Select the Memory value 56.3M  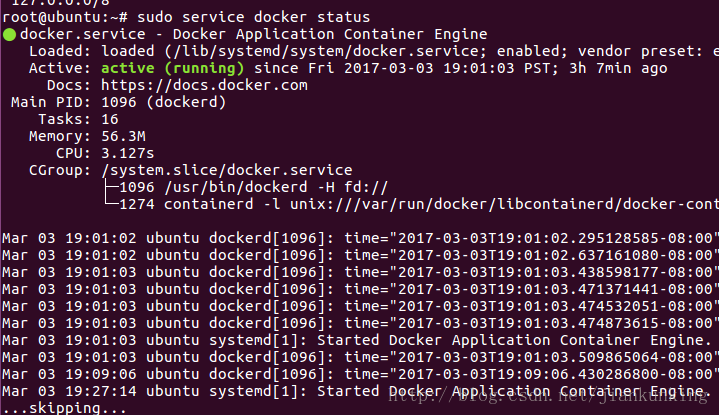[123, 136]
